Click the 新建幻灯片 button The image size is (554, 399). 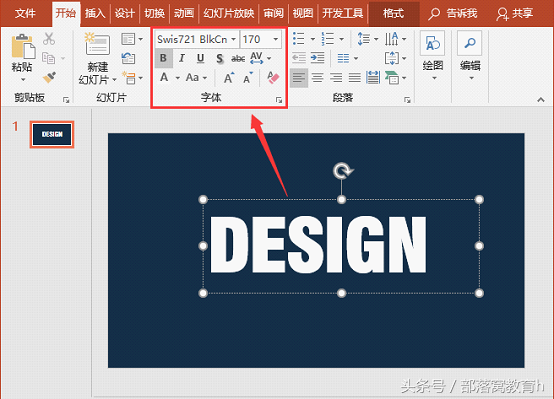click(98, 59)
